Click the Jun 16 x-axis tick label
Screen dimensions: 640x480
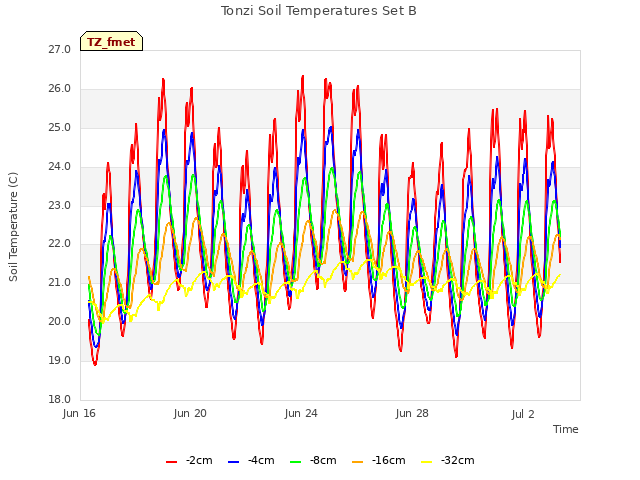click(x=79, y=413)
